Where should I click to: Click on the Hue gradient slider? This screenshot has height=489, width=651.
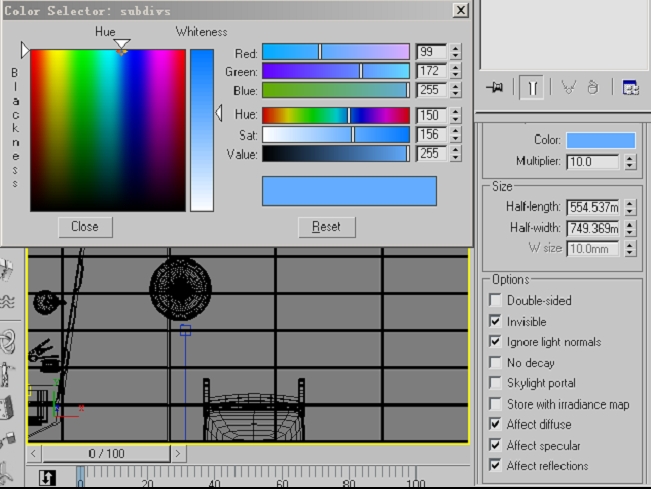335,115
